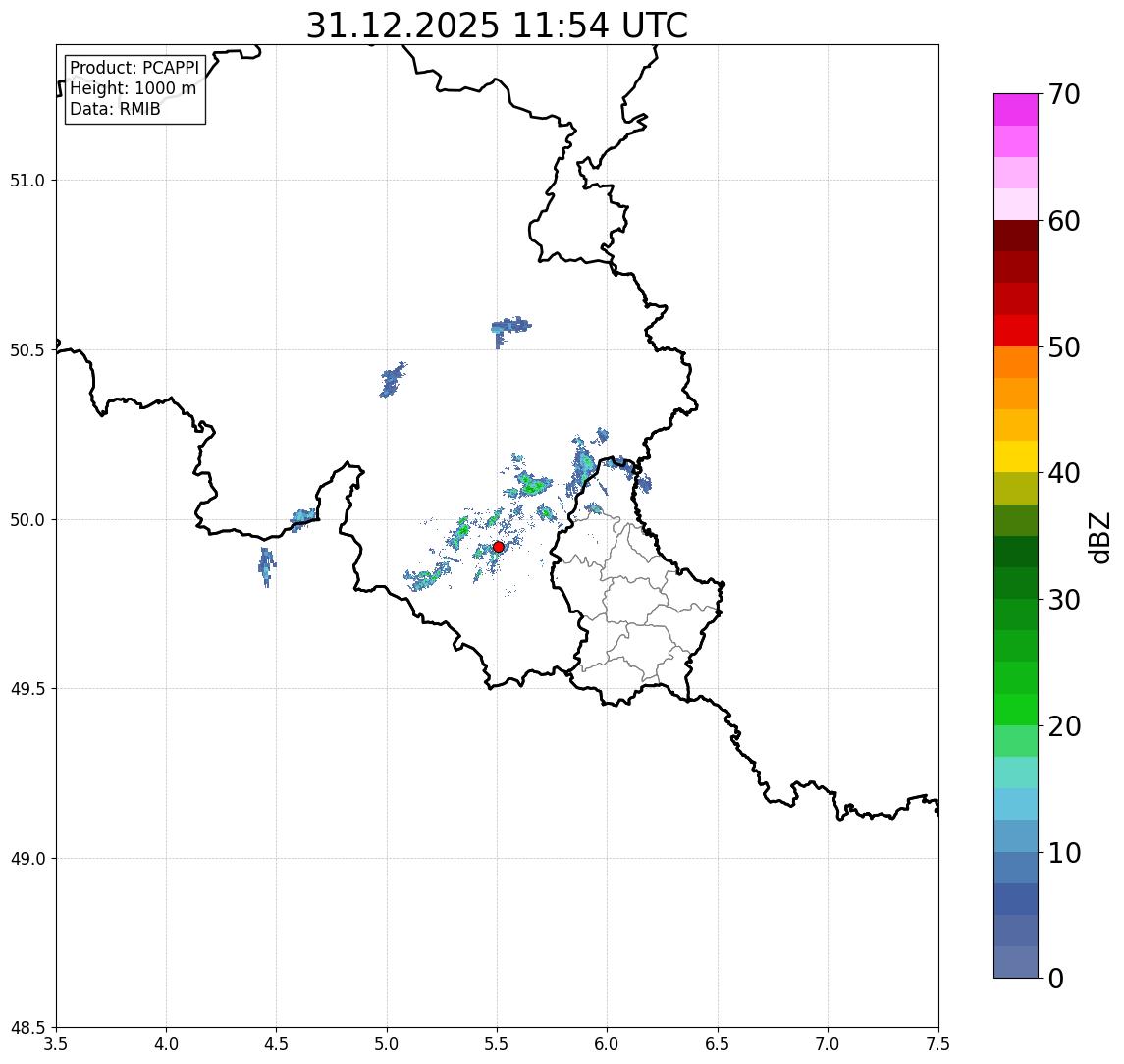The height and width of the screenshot is (1064, 1124).
Task: Click longitude axis label 6.0
Action: (608, 1044)
